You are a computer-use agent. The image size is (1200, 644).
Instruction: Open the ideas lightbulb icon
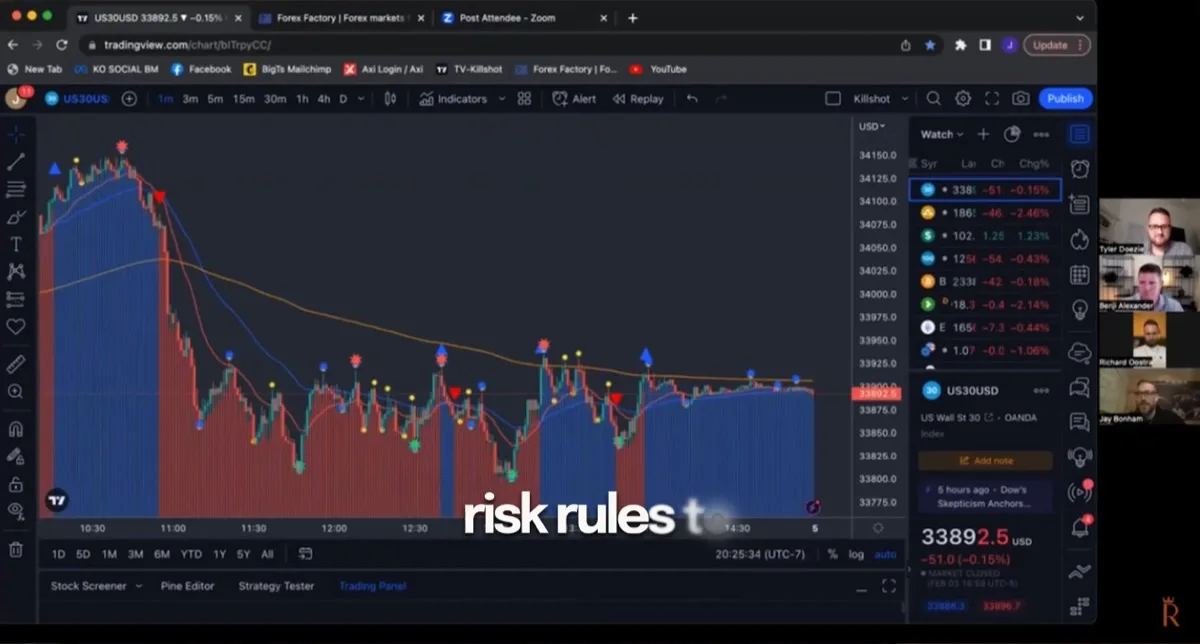[1080, 311]
